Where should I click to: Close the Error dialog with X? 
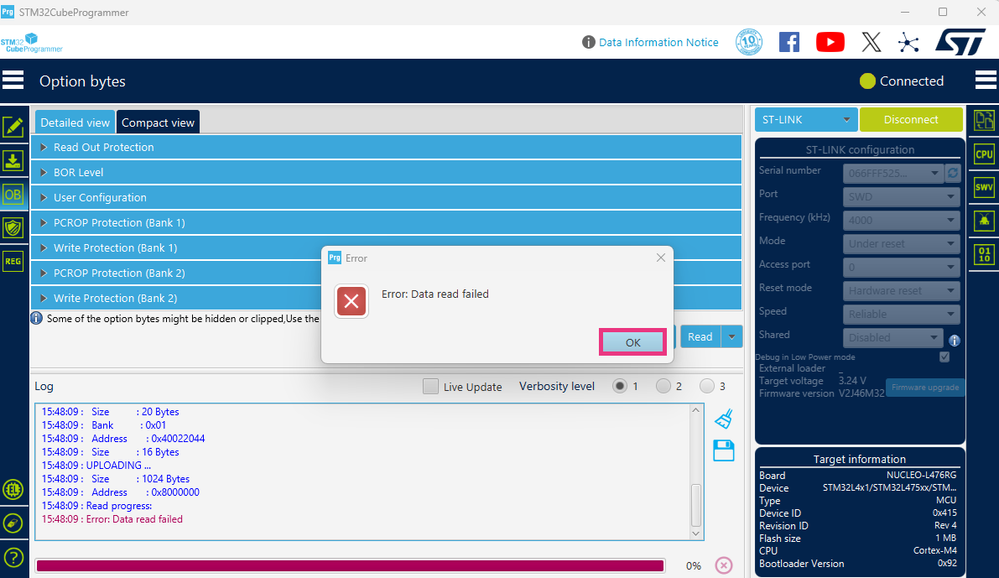pos(661,257)
